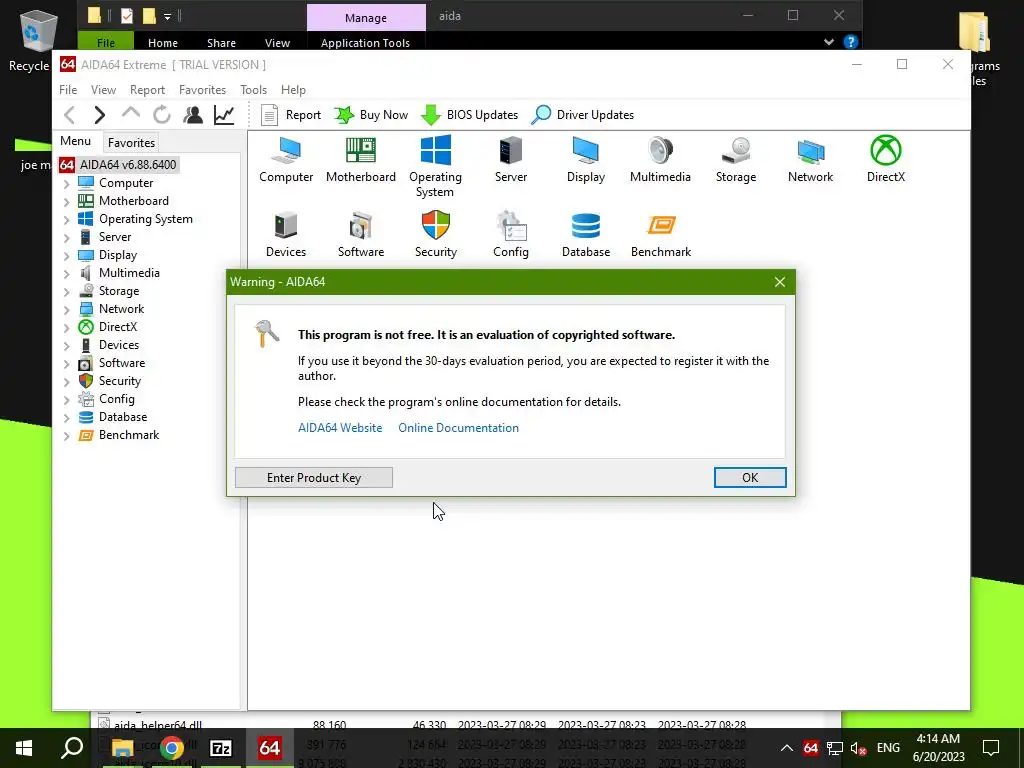Image resolution: width=1024 pixels, height=768 pixels.
Task: Open the Application Tools tab in Explorer window
Action: click(365, 42)
